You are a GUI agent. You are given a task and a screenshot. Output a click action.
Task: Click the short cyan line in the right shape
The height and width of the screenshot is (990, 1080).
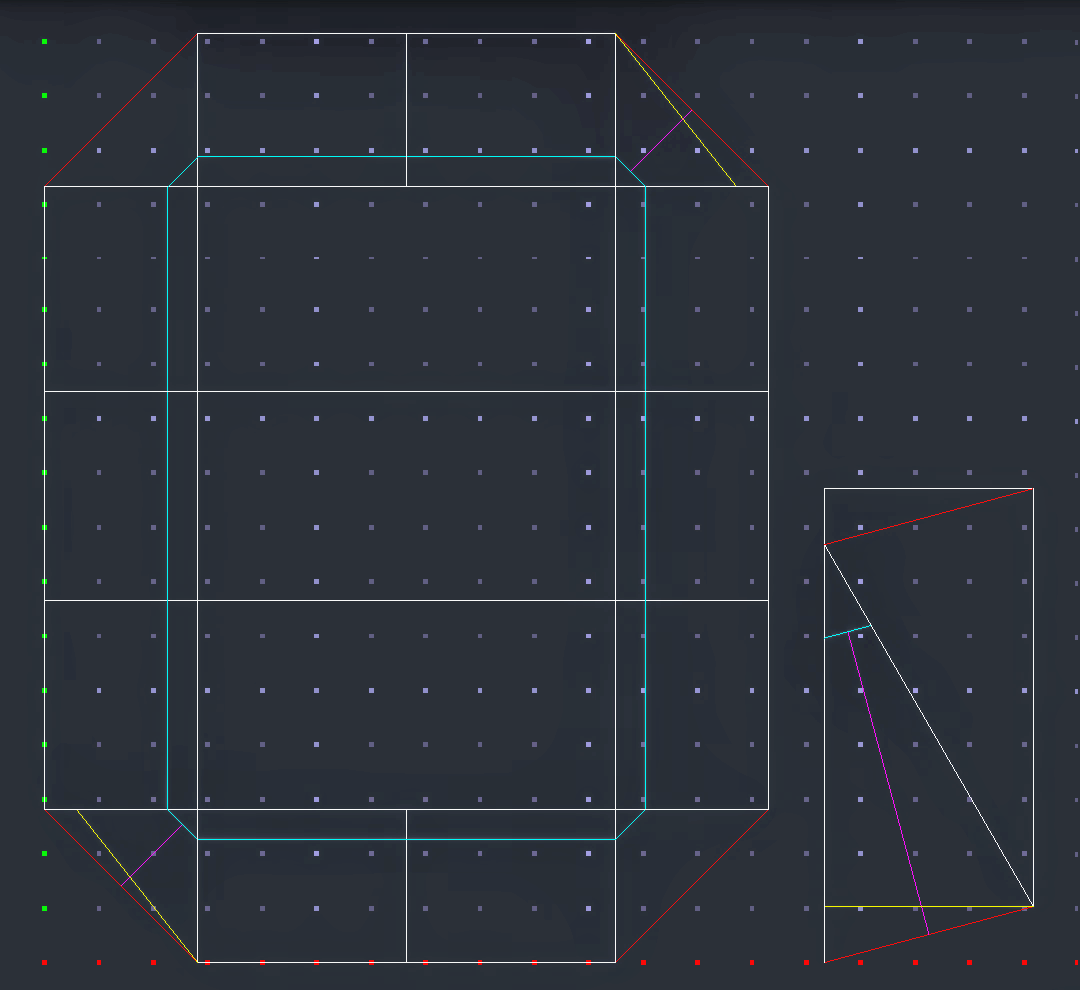coord(846,632)
